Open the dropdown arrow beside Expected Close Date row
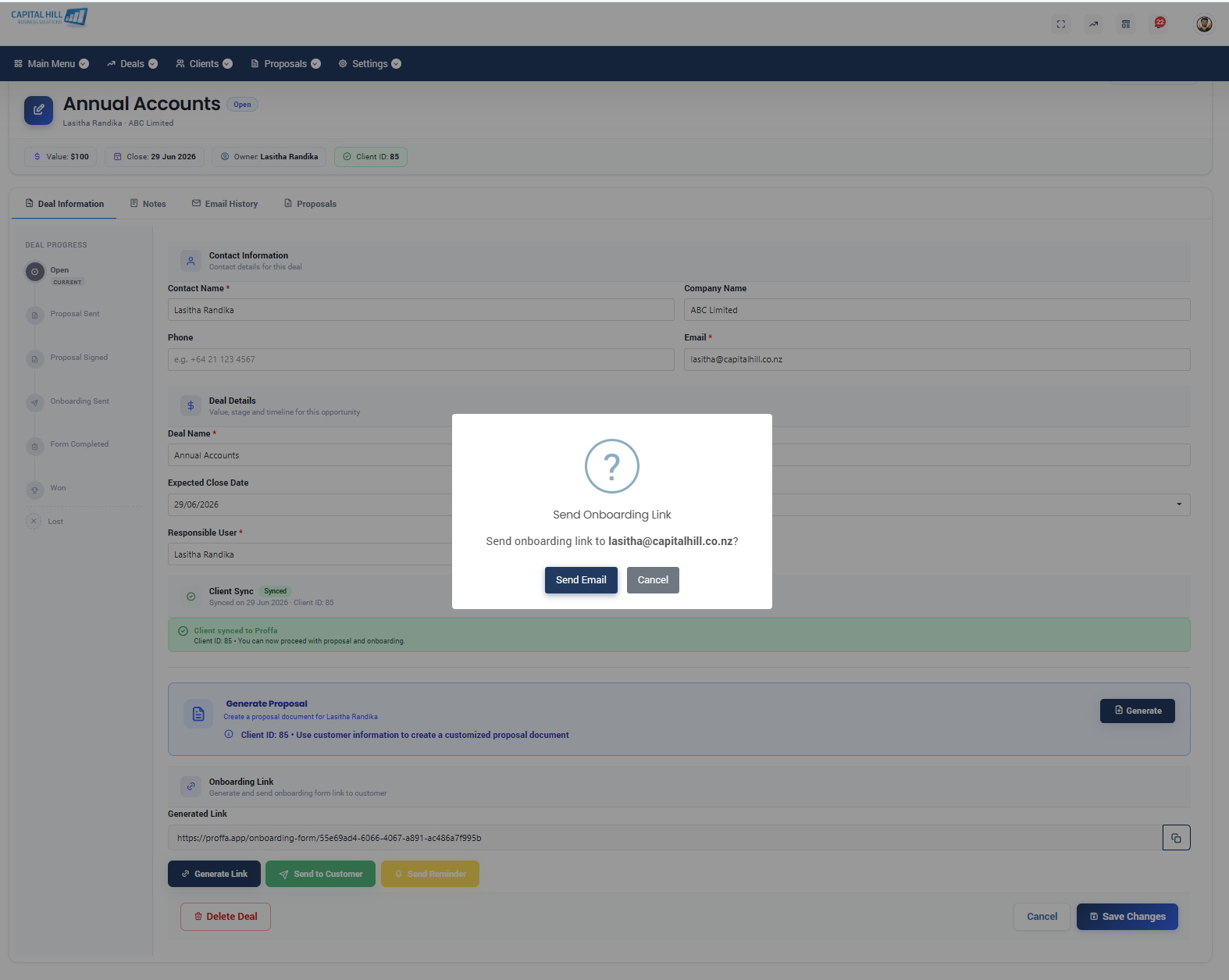 1179,504
